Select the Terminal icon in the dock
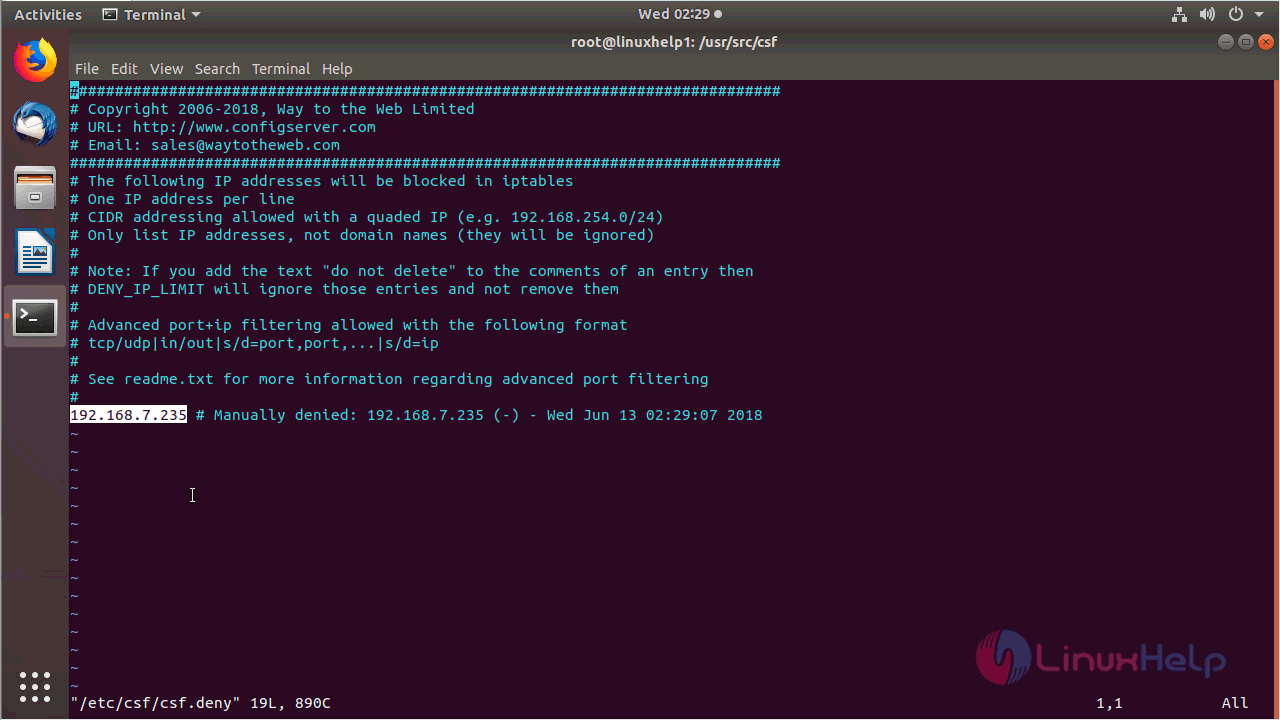Viewport: 1280px width, 720px height. coord(35,317)
